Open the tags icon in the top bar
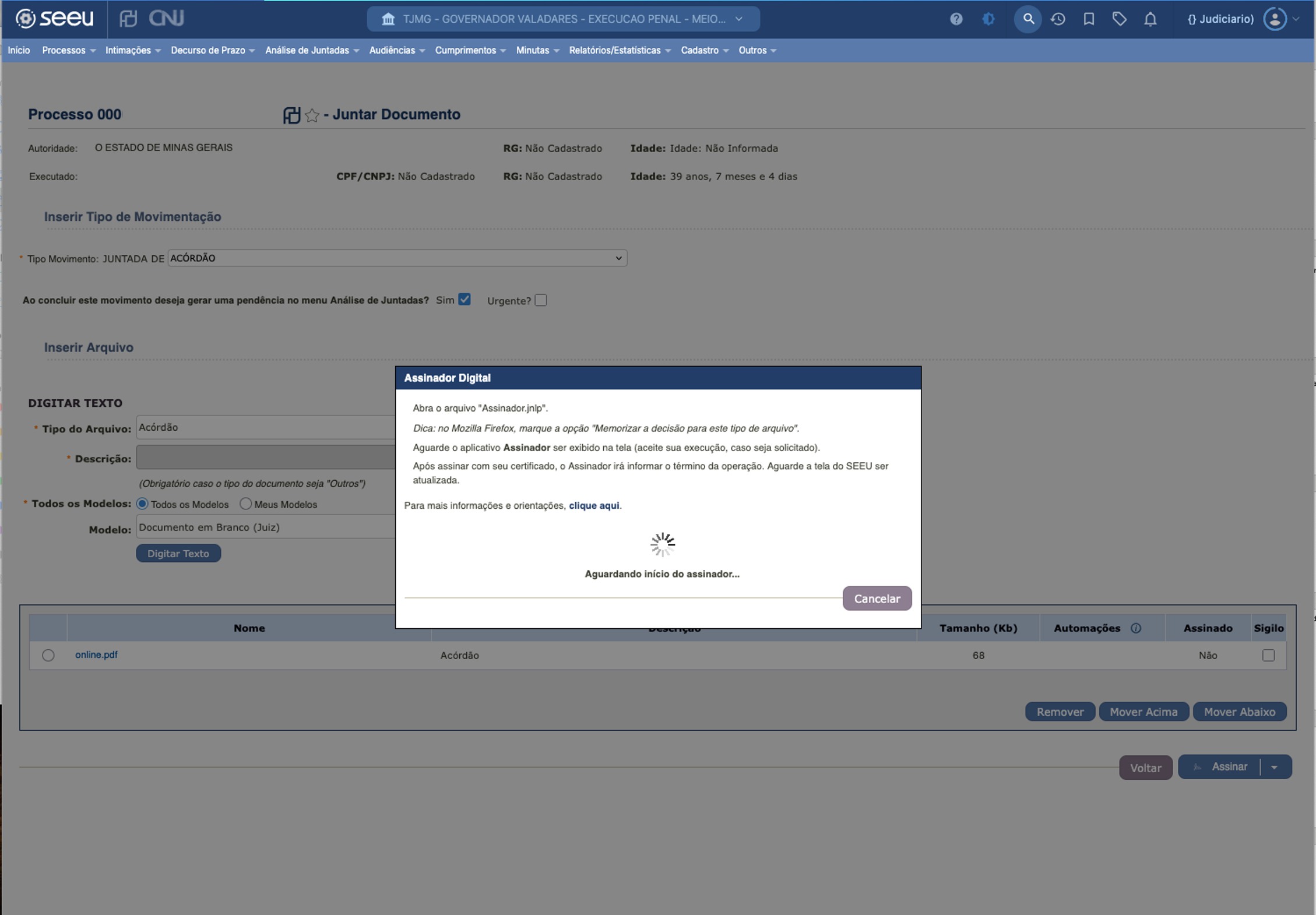Viewport: 1316px width, 915px height. [1120, 19]
